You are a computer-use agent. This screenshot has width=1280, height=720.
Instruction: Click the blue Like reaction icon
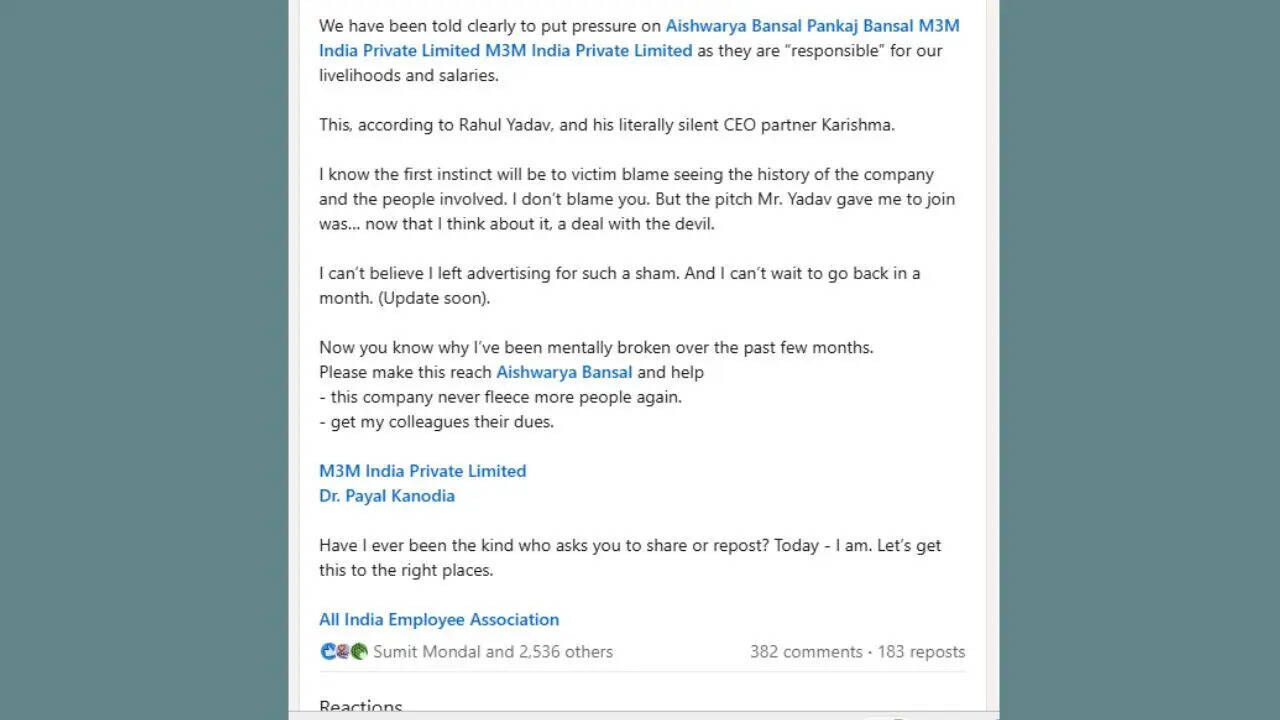(328, 652)
